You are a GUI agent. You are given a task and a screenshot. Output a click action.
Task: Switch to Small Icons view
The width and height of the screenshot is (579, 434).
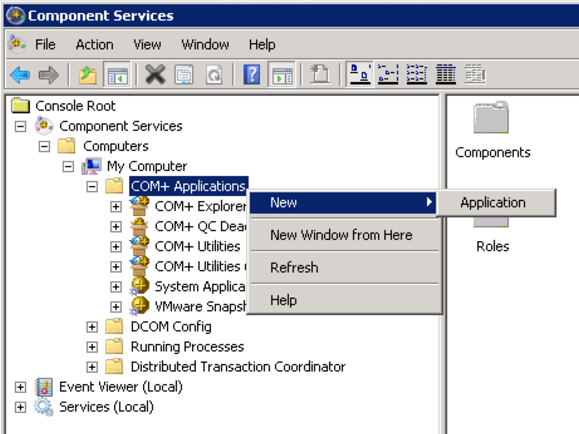point(388,75)
